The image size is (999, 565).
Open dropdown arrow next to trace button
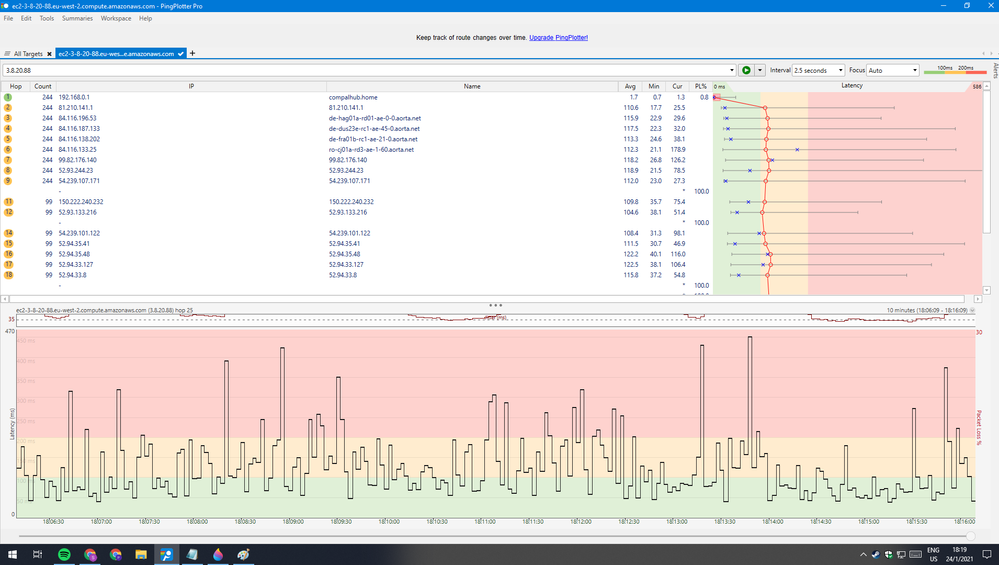click(760, 70)
